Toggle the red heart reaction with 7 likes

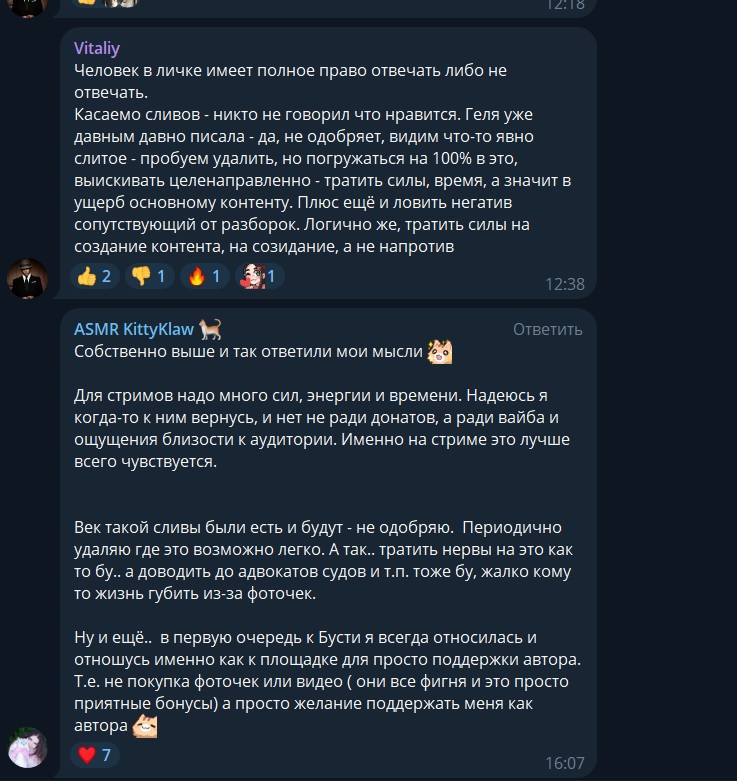pyautogui.click(x=95, y=755)
